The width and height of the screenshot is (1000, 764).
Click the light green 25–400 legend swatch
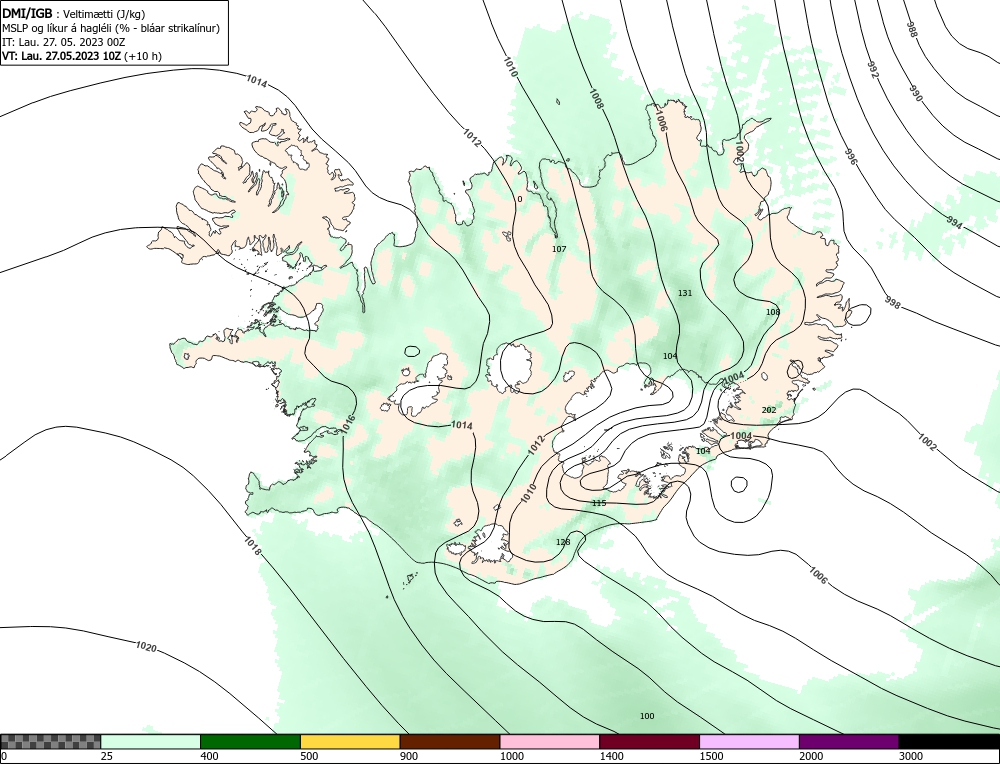[151, 741]
